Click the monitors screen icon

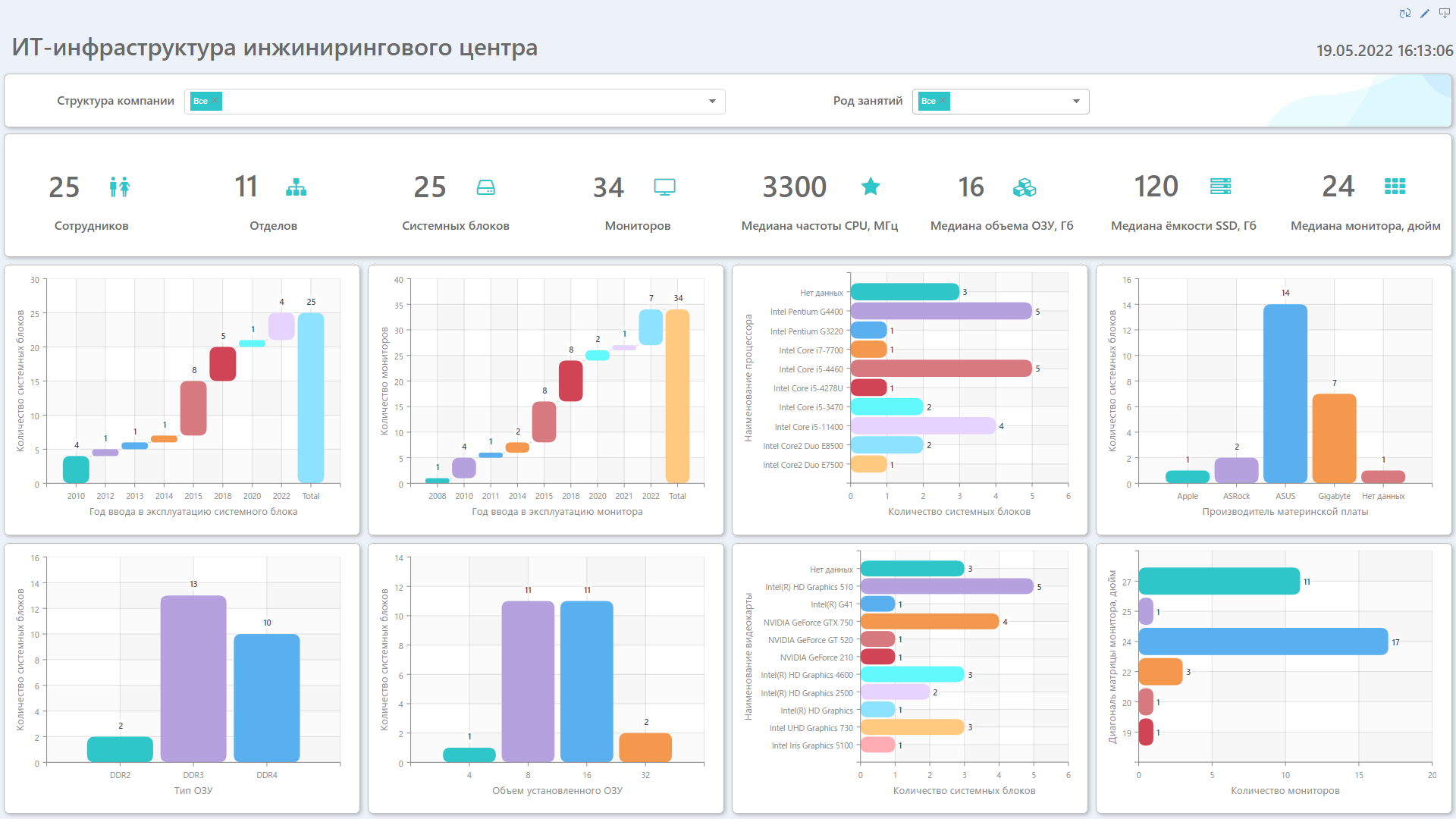coord(664,187)
